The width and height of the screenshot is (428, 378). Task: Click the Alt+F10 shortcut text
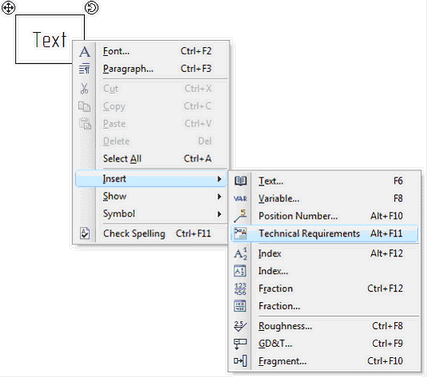coord(386,216)
